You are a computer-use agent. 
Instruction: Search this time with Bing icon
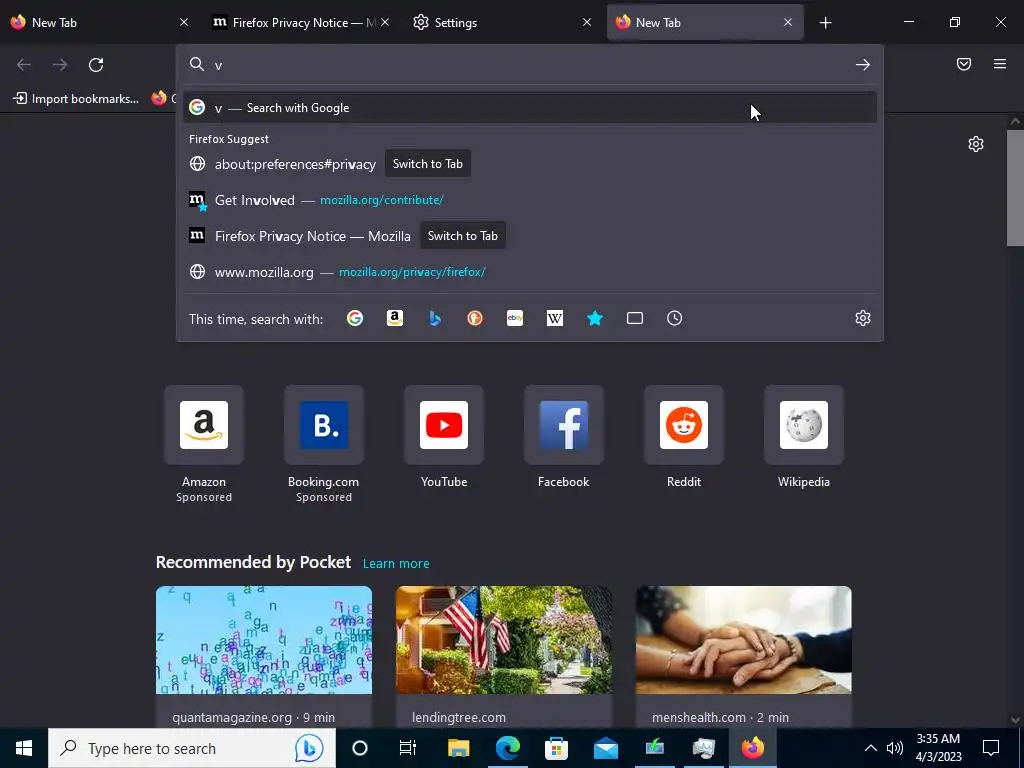(x=435, y=319)
